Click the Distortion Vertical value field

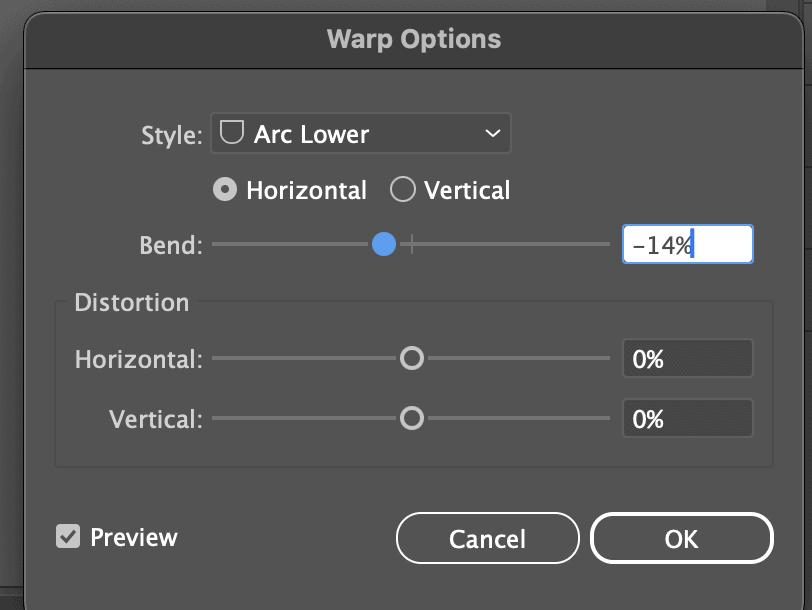(x=687, y=419)
